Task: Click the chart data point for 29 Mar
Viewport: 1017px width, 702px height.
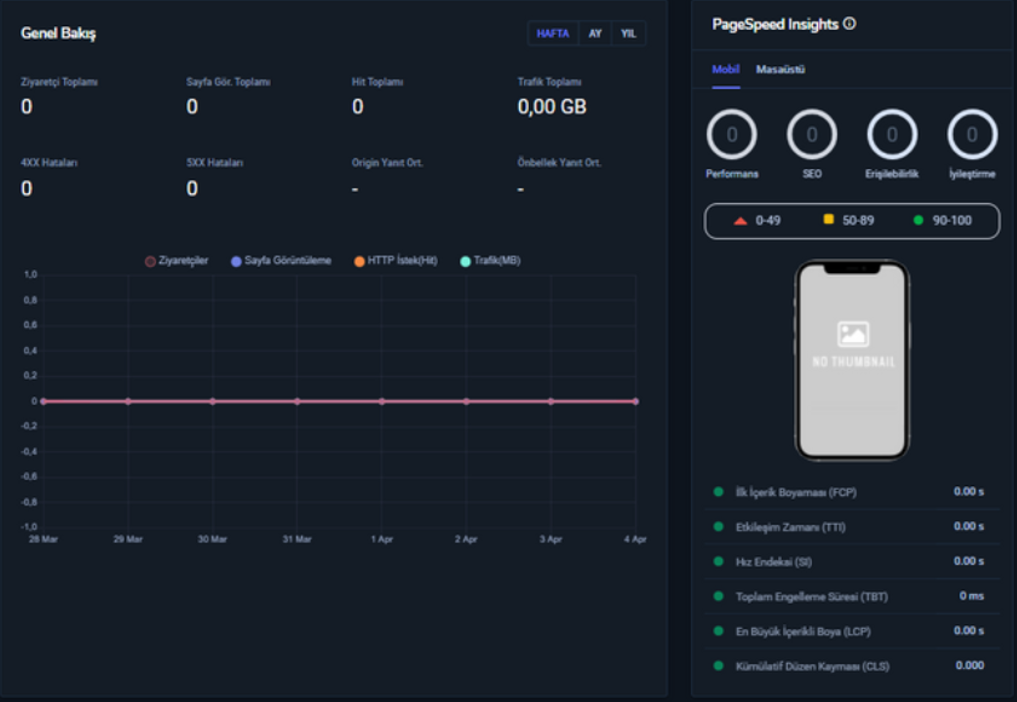Action: point(128,402)
